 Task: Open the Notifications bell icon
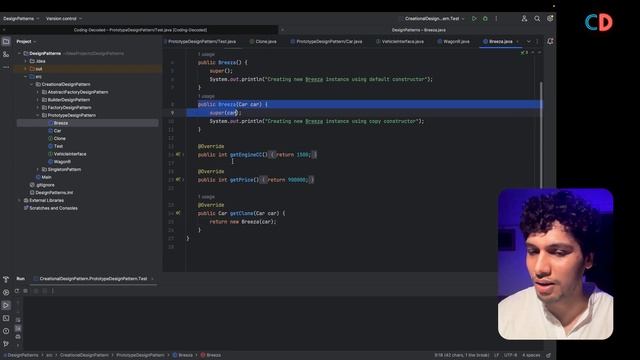click(550, 41)
